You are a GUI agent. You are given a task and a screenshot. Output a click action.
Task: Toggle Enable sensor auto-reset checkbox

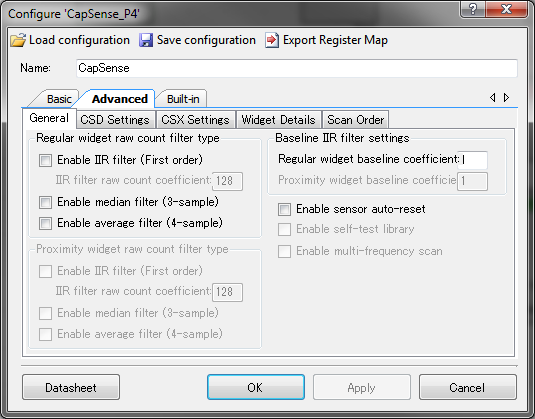click(284, 209)
